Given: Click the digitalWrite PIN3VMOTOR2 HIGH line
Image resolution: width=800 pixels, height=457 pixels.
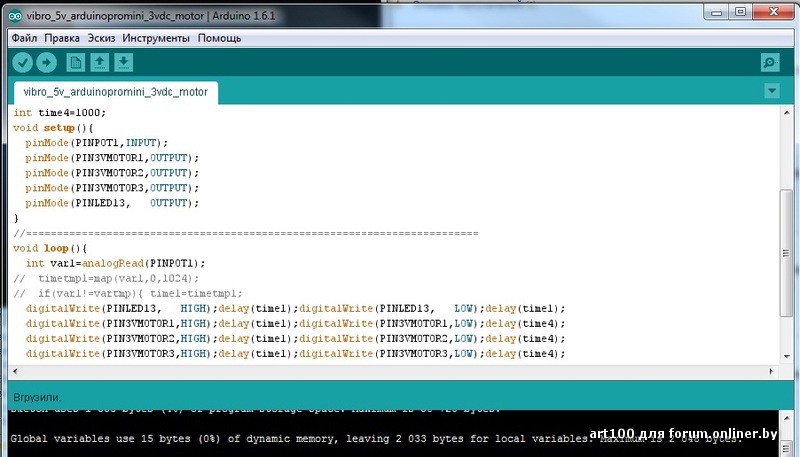Looking at the screenshot, I should coord(295,339).
